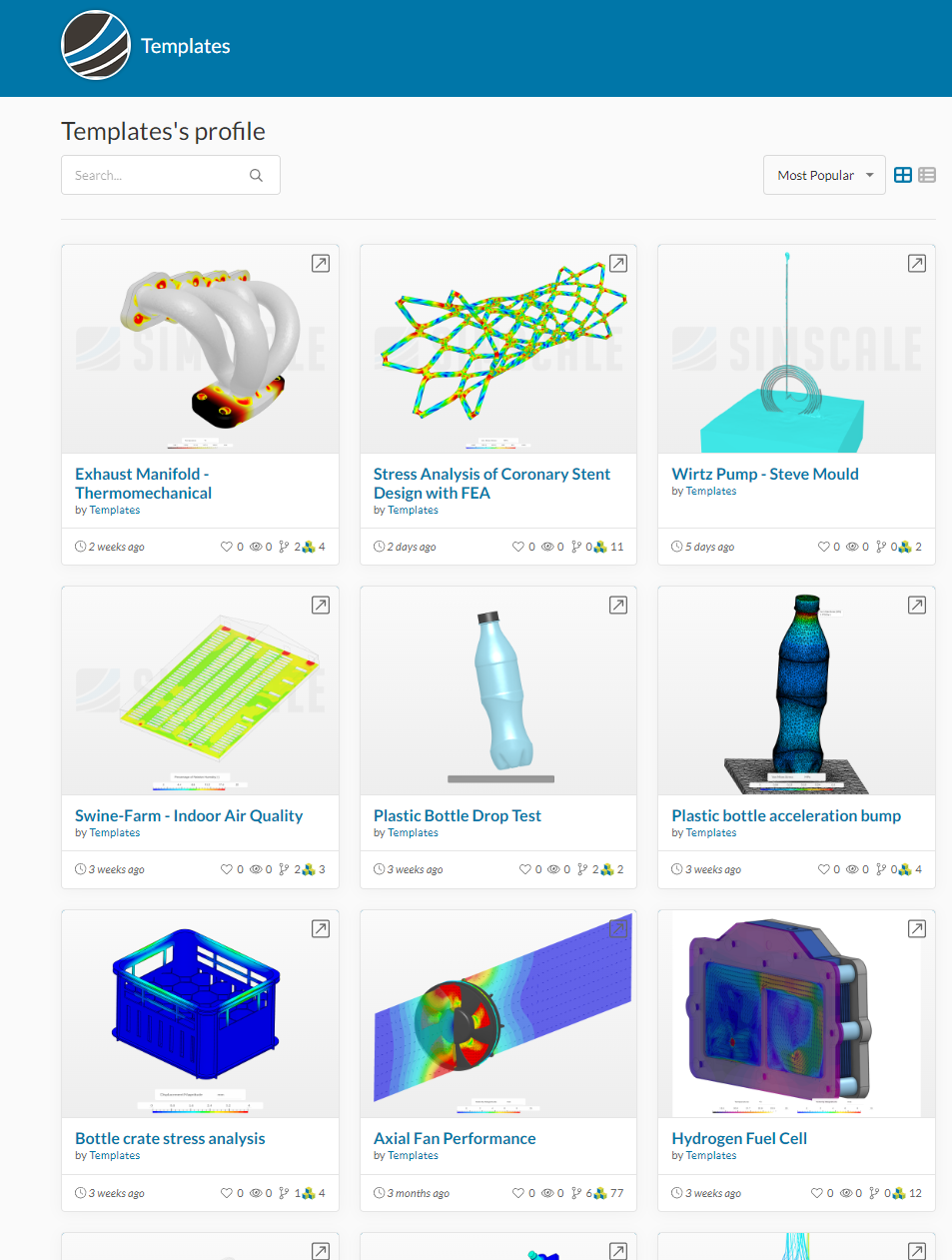Open Plastic bottle acceleration bump project title

point(786,815)
